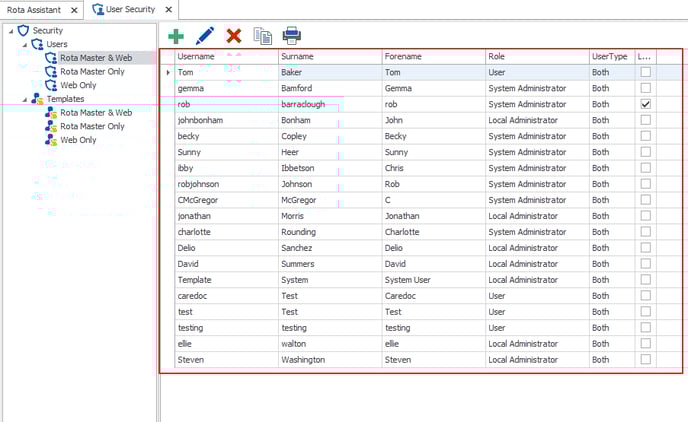Select the Templates tree label

(65, 99)
